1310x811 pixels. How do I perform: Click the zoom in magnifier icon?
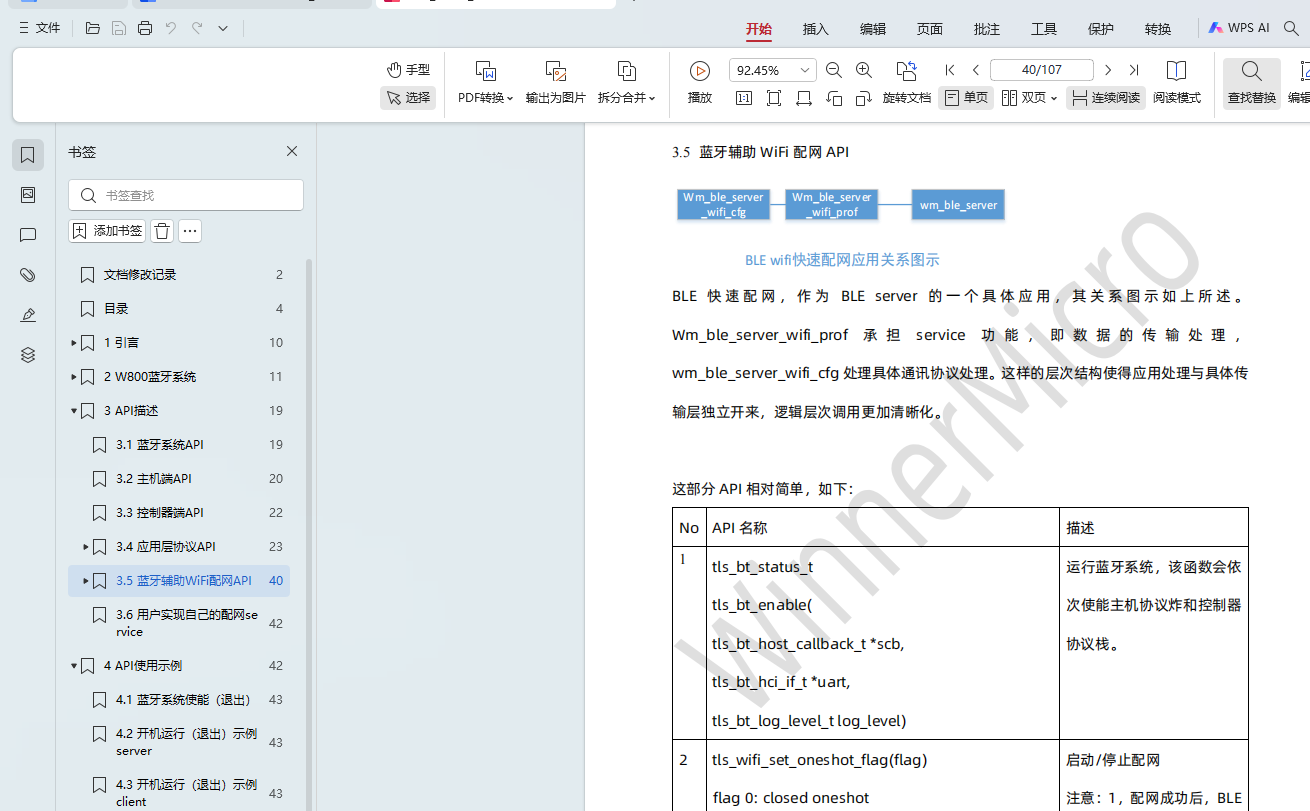click(x=864, y=70)
